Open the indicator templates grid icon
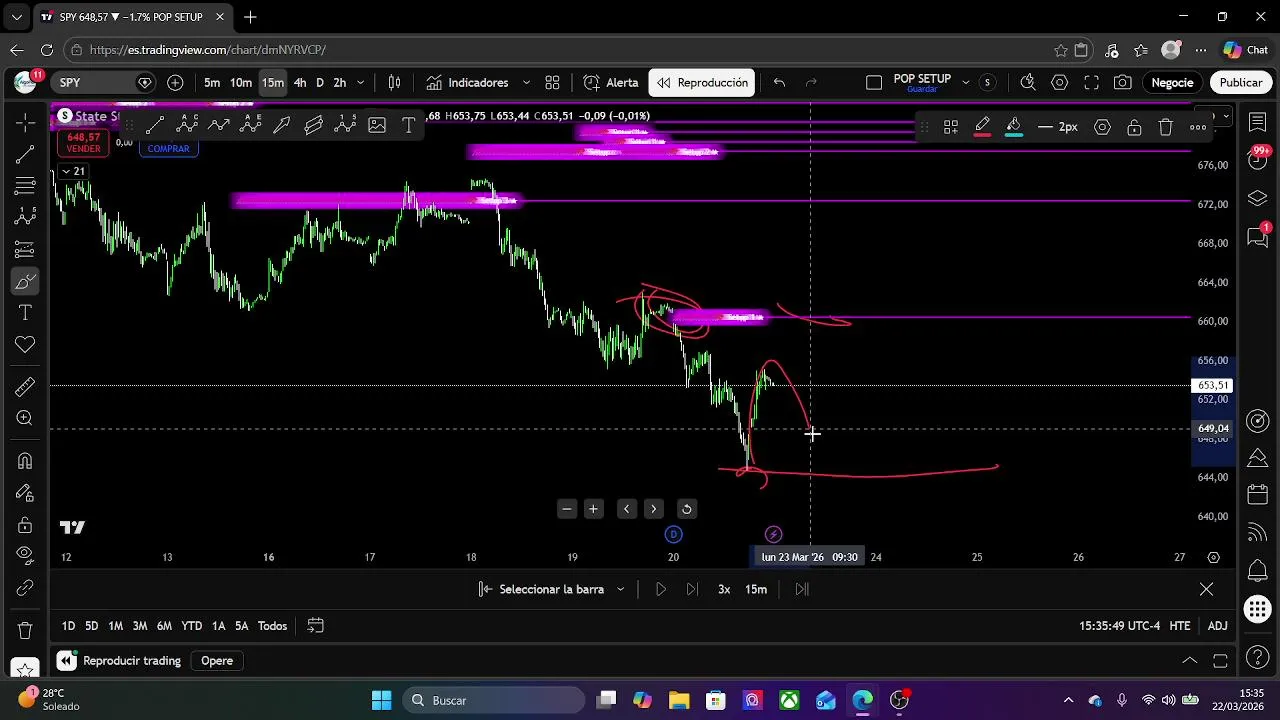This screenshot has height=720, width=1280. pos(552,83)
